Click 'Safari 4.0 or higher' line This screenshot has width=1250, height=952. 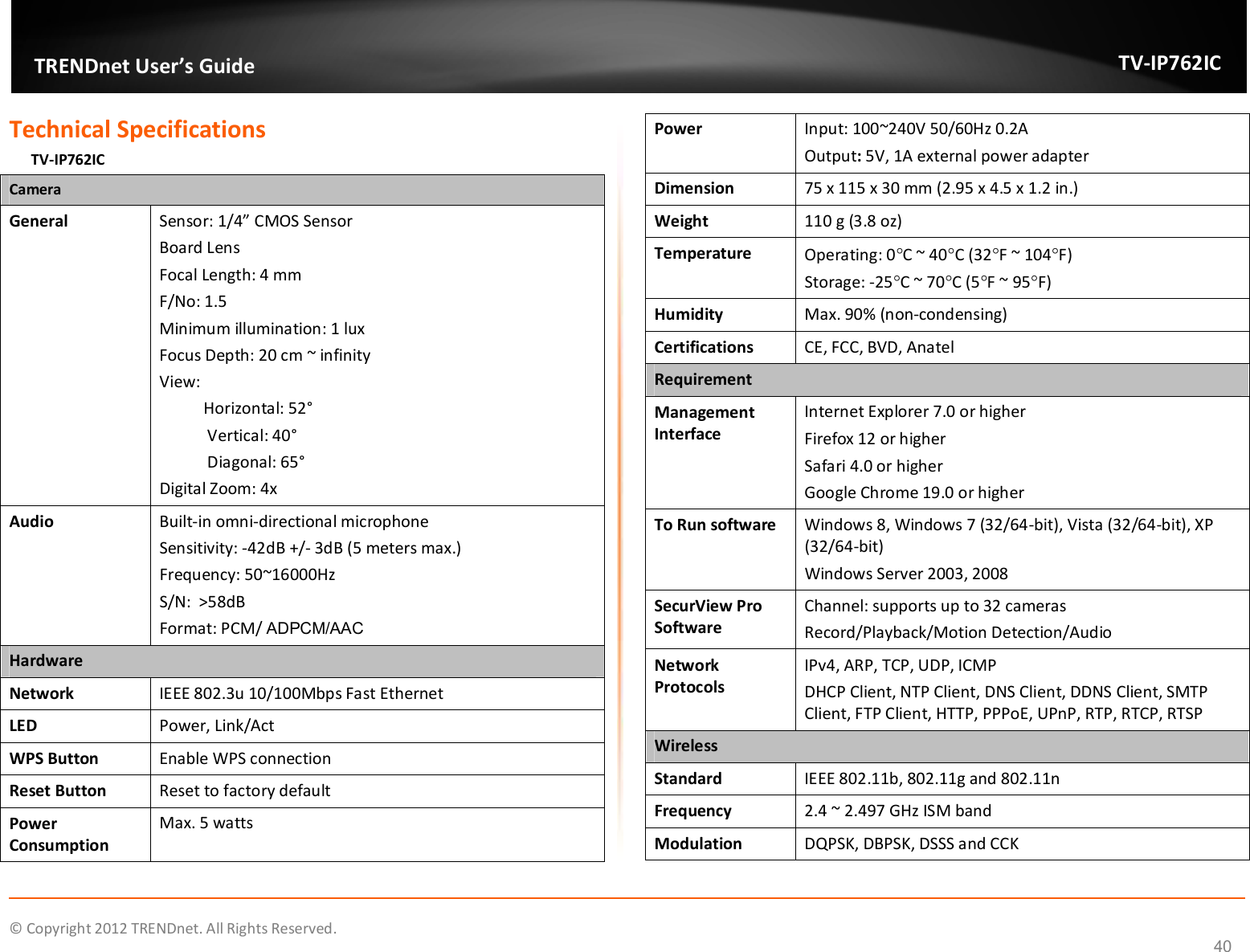(x=873, y=466)
